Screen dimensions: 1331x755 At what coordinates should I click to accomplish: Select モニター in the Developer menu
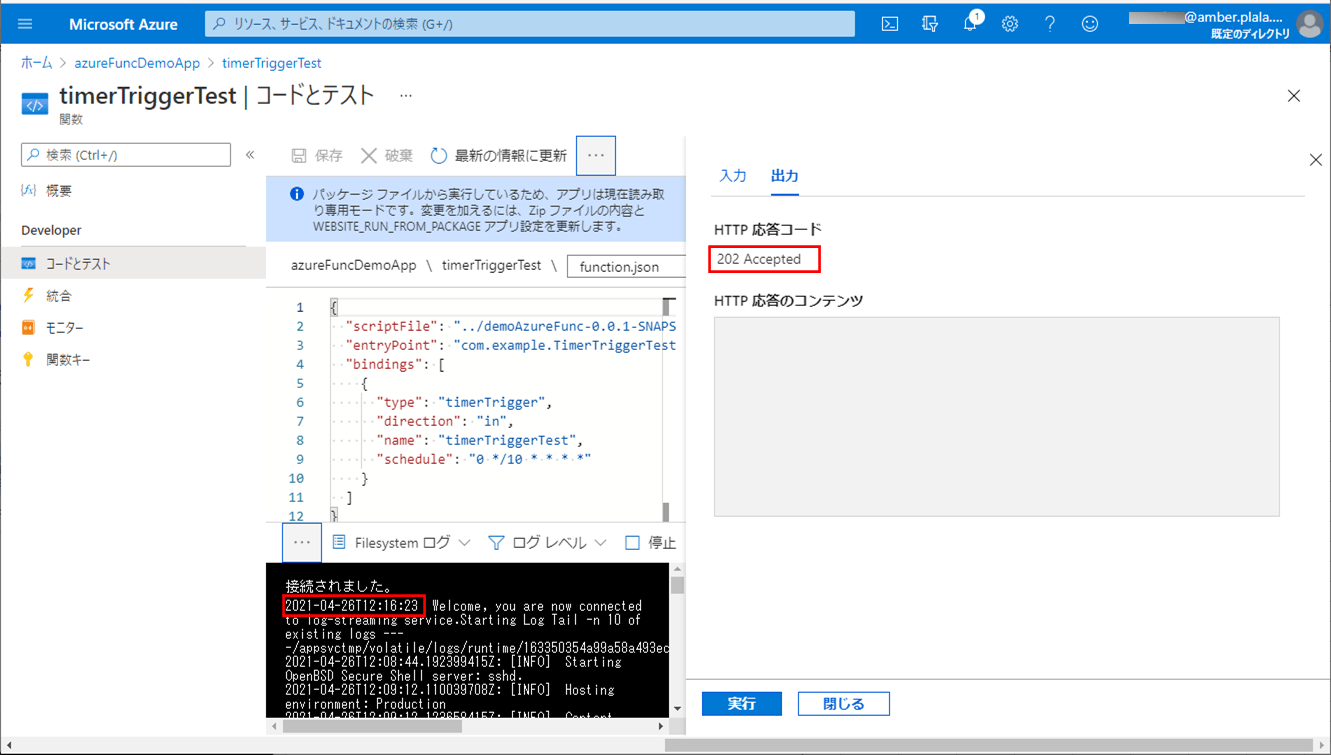click(x=65, y=328)
